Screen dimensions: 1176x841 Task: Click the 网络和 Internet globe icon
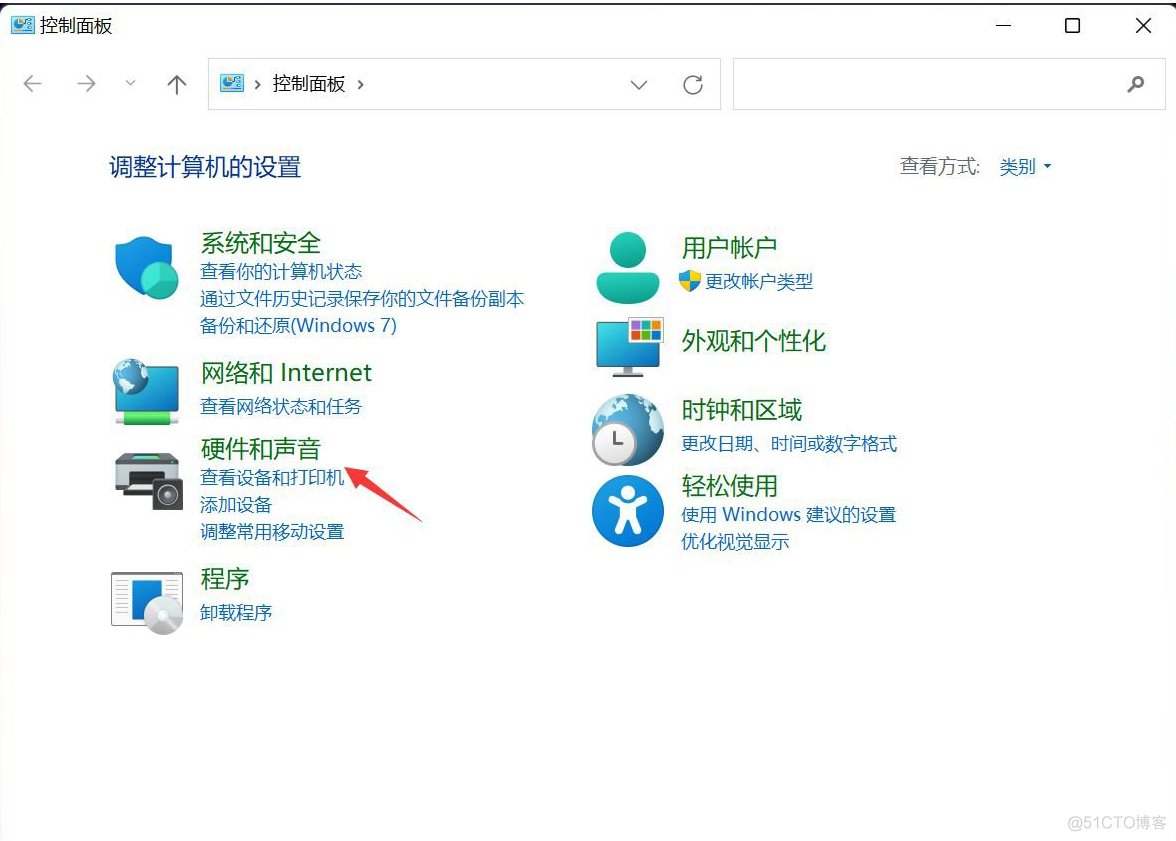point(146,392)
